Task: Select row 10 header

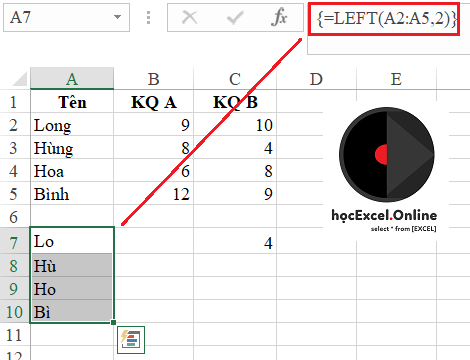Action: coord(15,311)
